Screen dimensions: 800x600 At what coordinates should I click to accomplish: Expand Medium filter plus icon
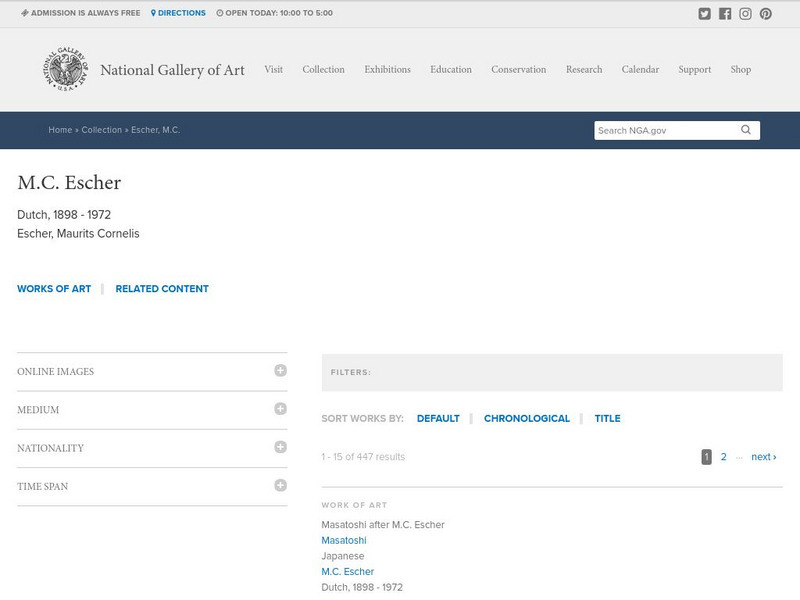(280, 409)
